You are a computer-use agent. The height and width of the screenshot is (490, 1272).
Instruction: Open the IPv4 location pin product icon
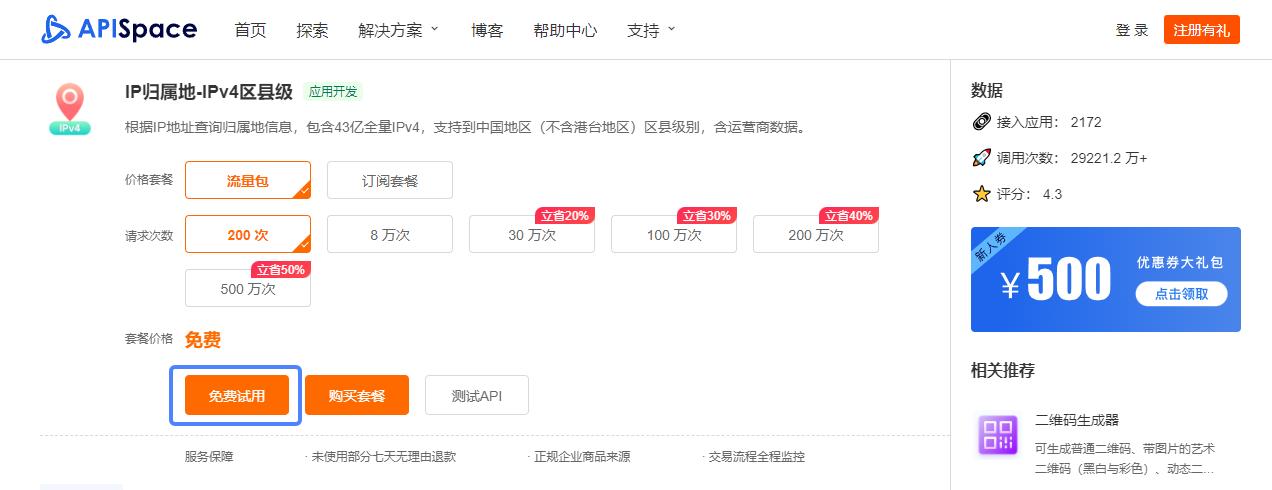tap(70, 109)
